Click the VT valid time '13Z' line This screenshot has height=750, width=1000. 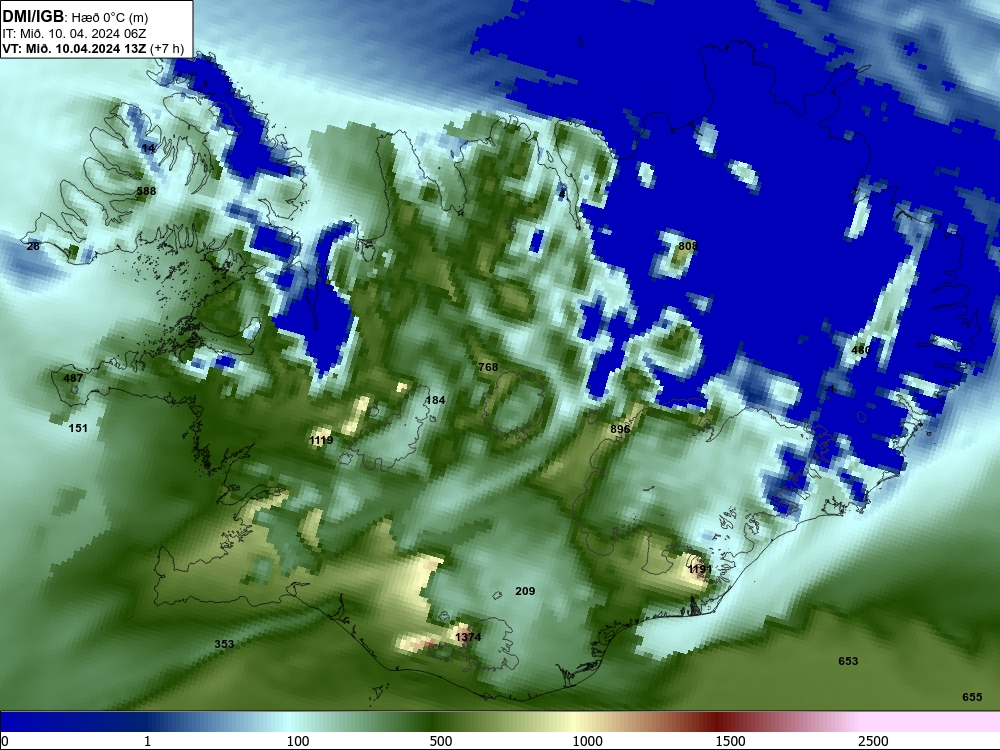pos(74,48)
